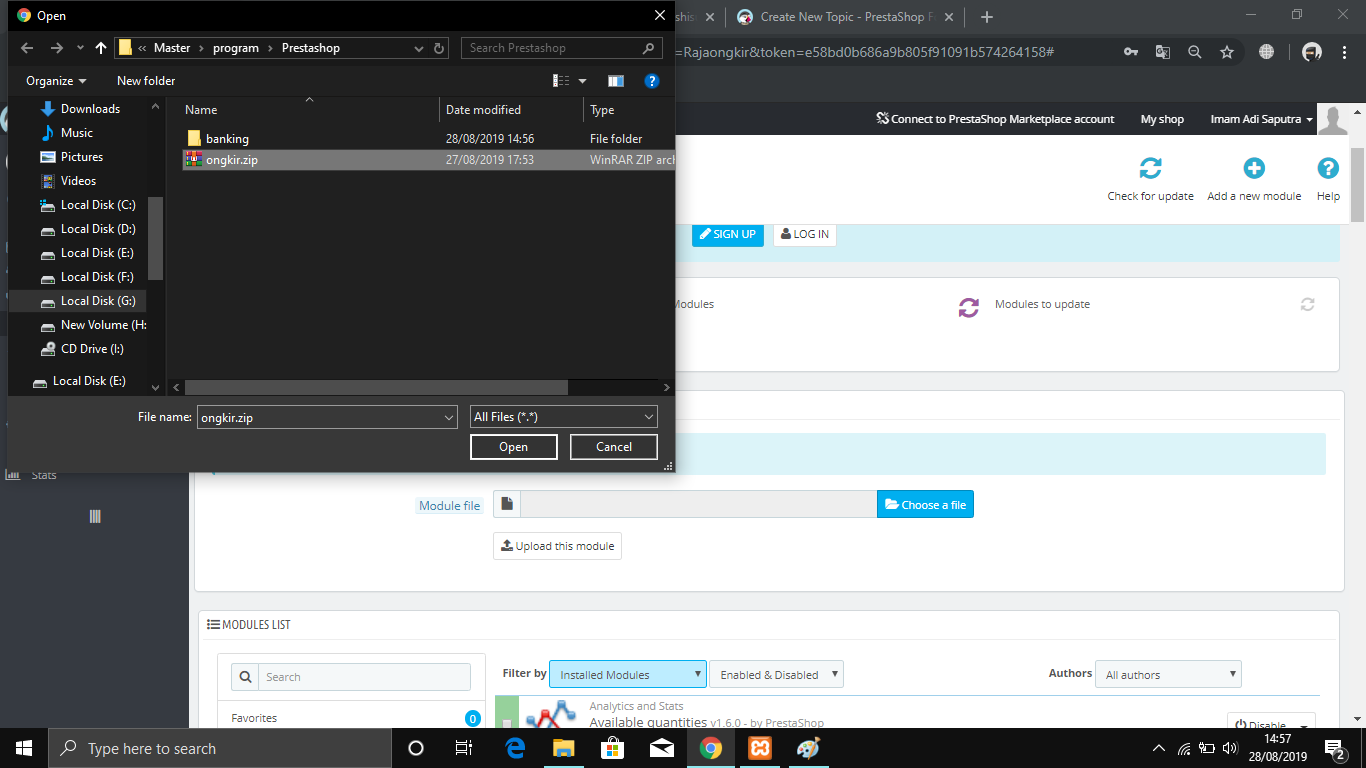The width and height of the screenshot is (1366, 768).
Task: Open Help in the Open dialog toolbar
Action: pyautogui.click(x=651, y=81)
